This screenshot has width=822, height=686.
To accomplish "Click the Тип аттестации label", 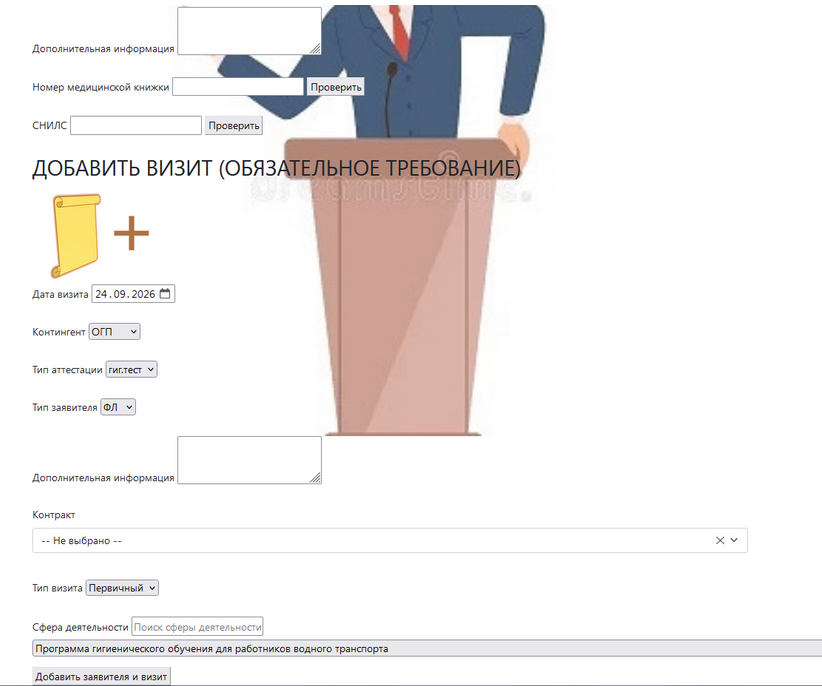I will (67, 370).
